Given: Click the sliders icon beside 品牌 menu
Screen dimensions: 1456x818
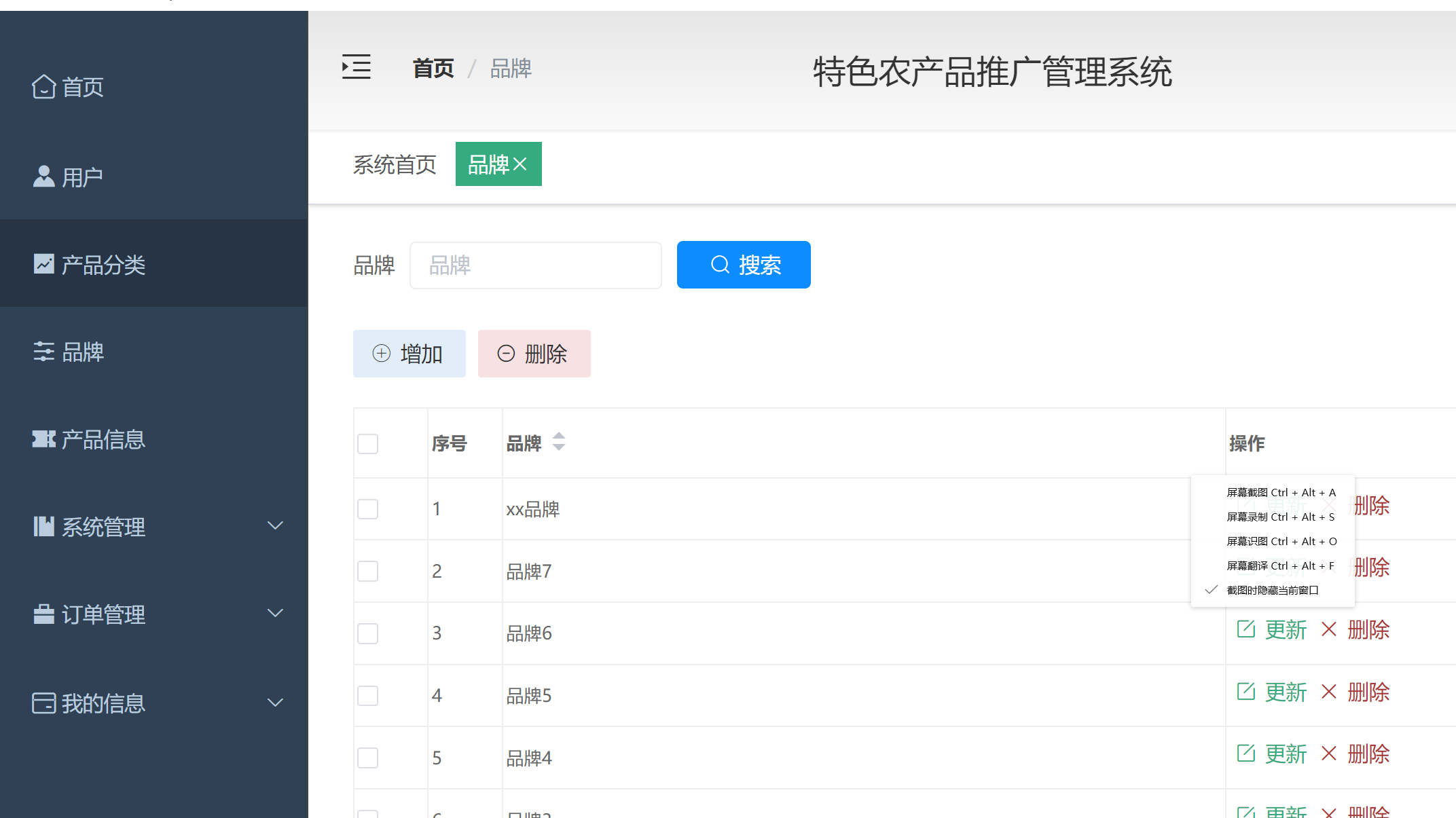Looking at the screenshot, I should pos(43,352).
